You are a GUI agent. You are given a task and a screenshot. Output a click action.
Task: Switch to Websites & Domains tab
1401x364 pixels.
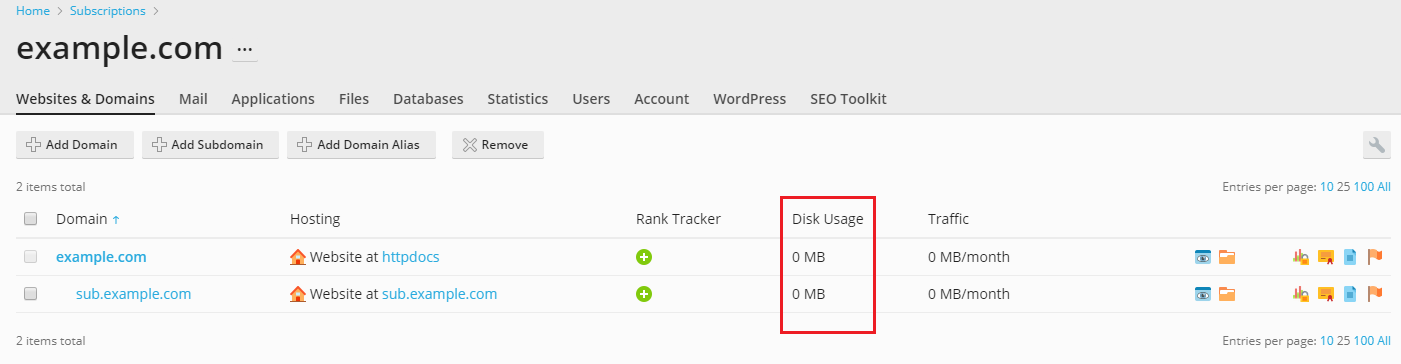(85, 99)
